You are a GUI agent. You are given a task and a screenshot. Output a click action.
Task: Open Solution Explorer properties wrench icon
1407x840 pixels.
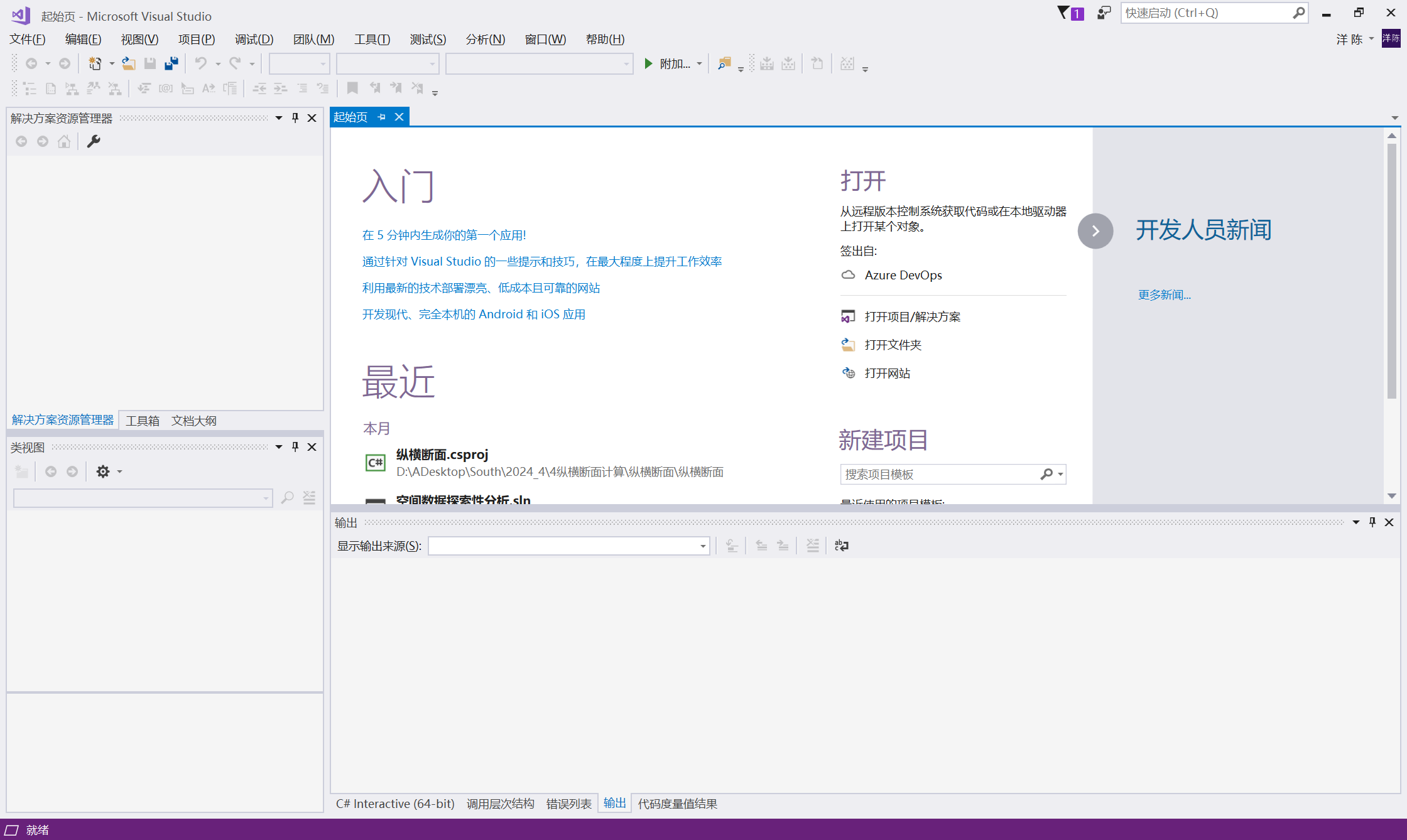tap(93, 141)
